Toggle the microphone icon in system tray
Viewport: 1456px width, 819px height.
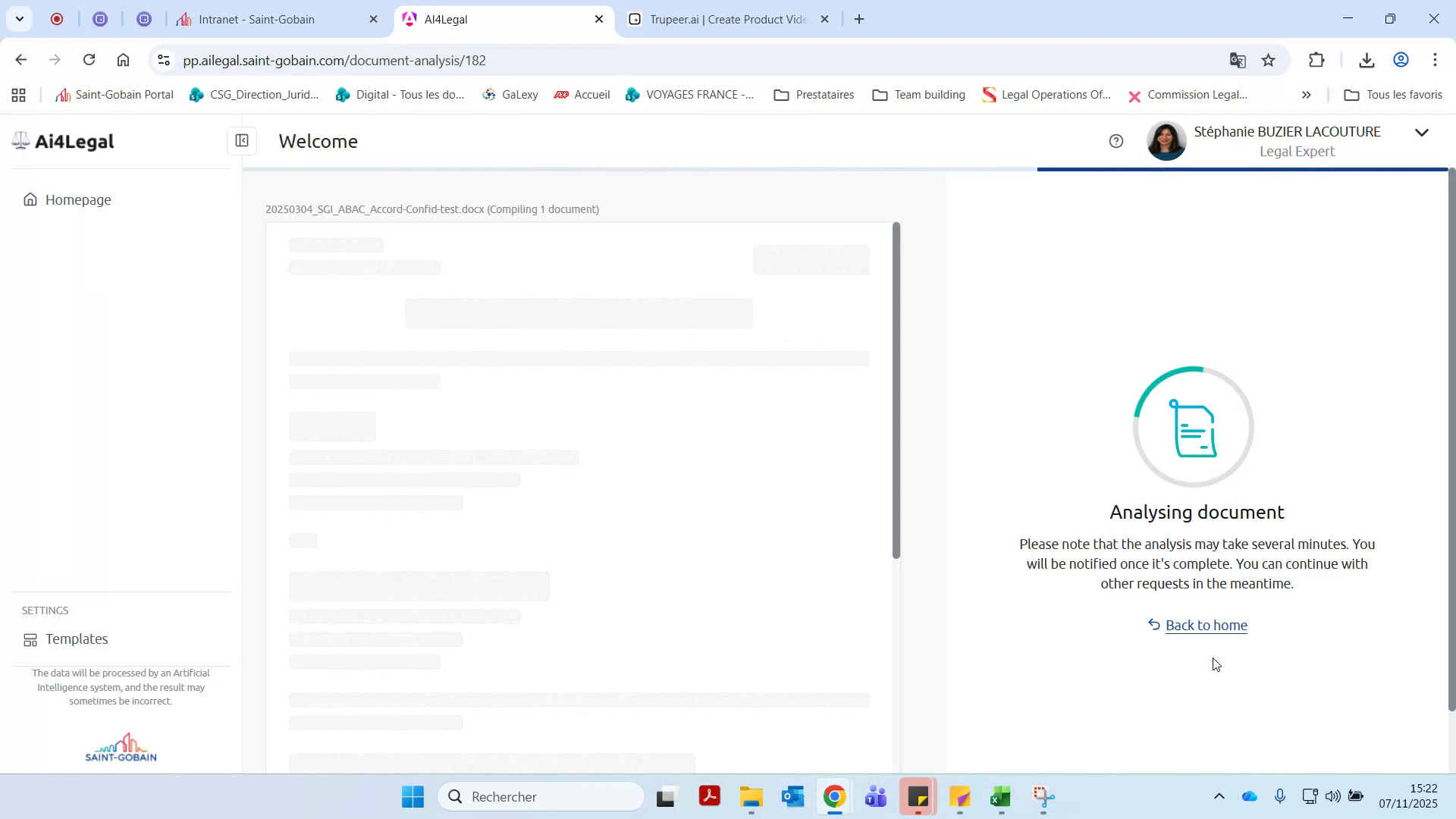point(1280,796)
